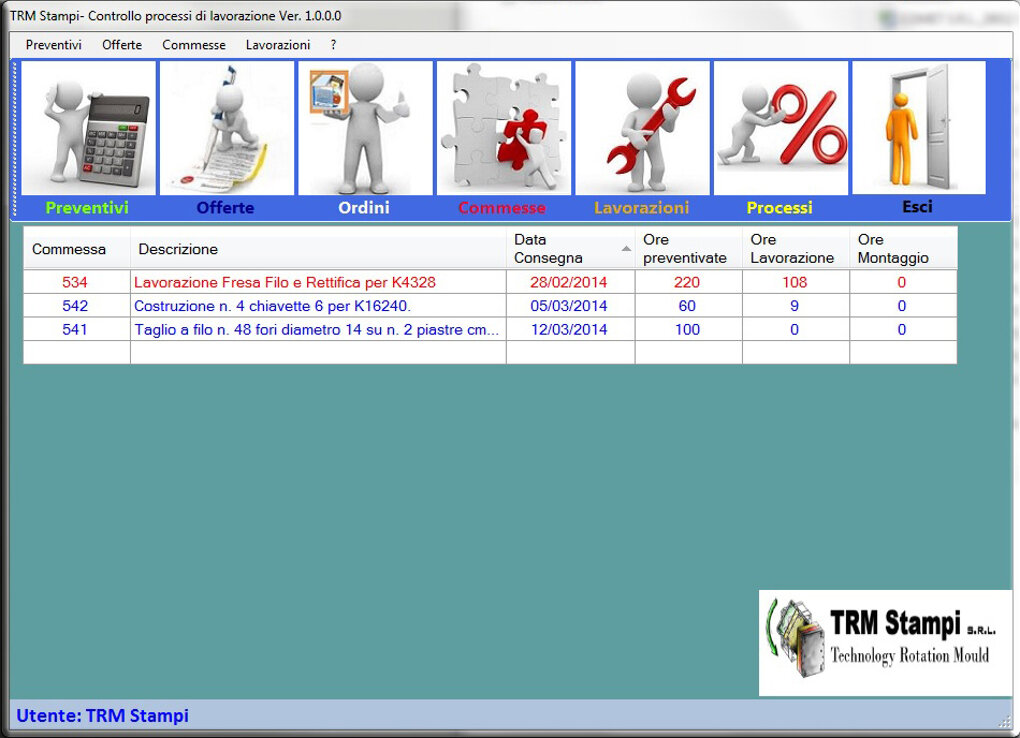This screenshot has width=1020, height=738.
Task: Open the Offerte menu
Action: tap(122, 45)
